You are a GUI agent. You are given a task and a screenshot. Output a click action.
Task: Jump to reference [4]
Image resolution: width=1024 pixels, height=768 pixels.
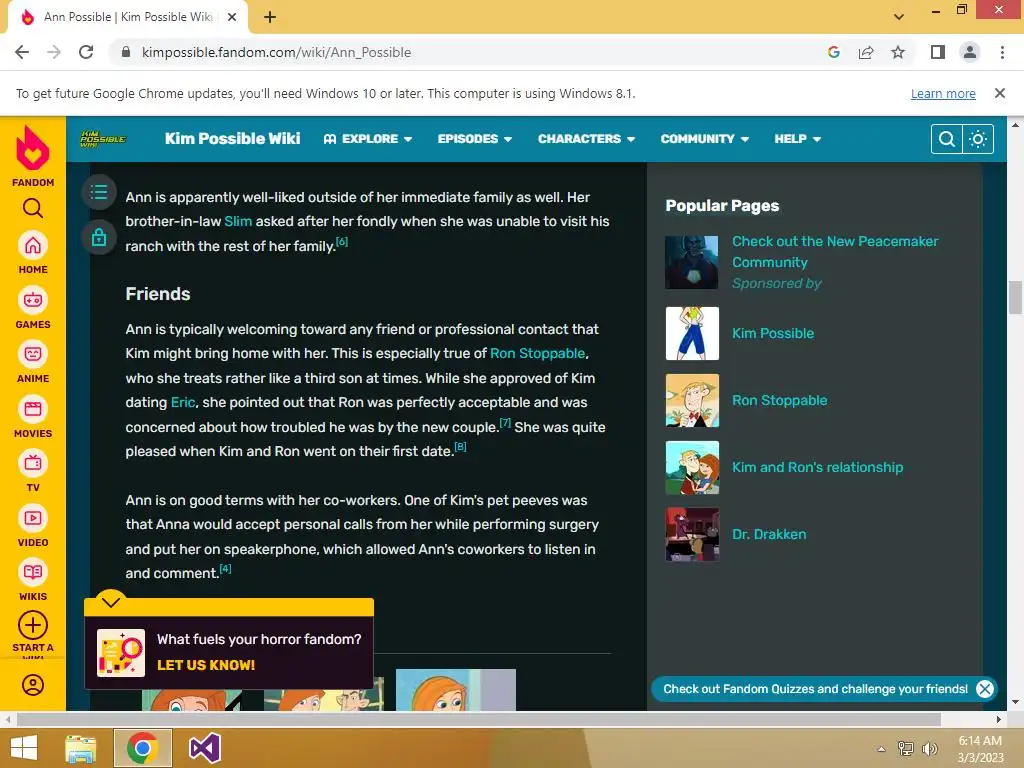tap(225, 569)
